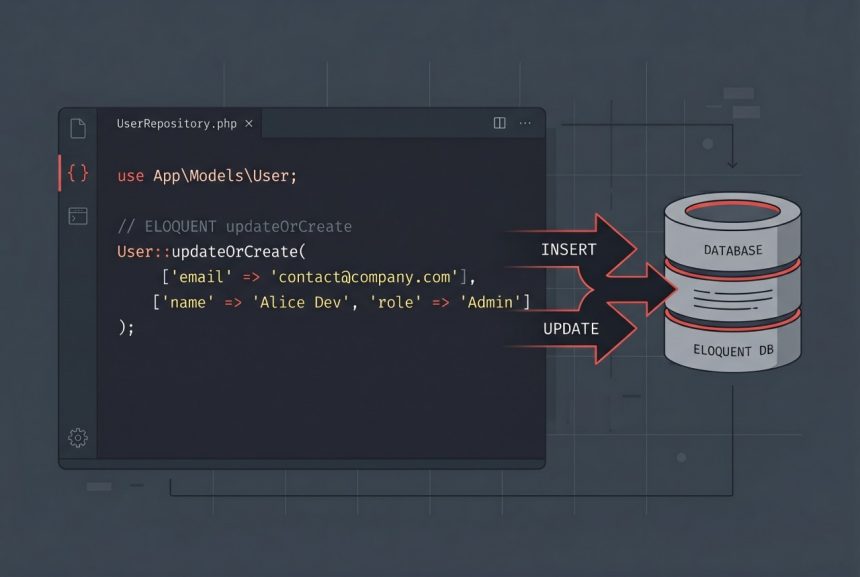Image resolution: width=860 pixels, height=577 pixels.
Task: Switch to the UserRepository.php tab
Action: click(178, 123)
